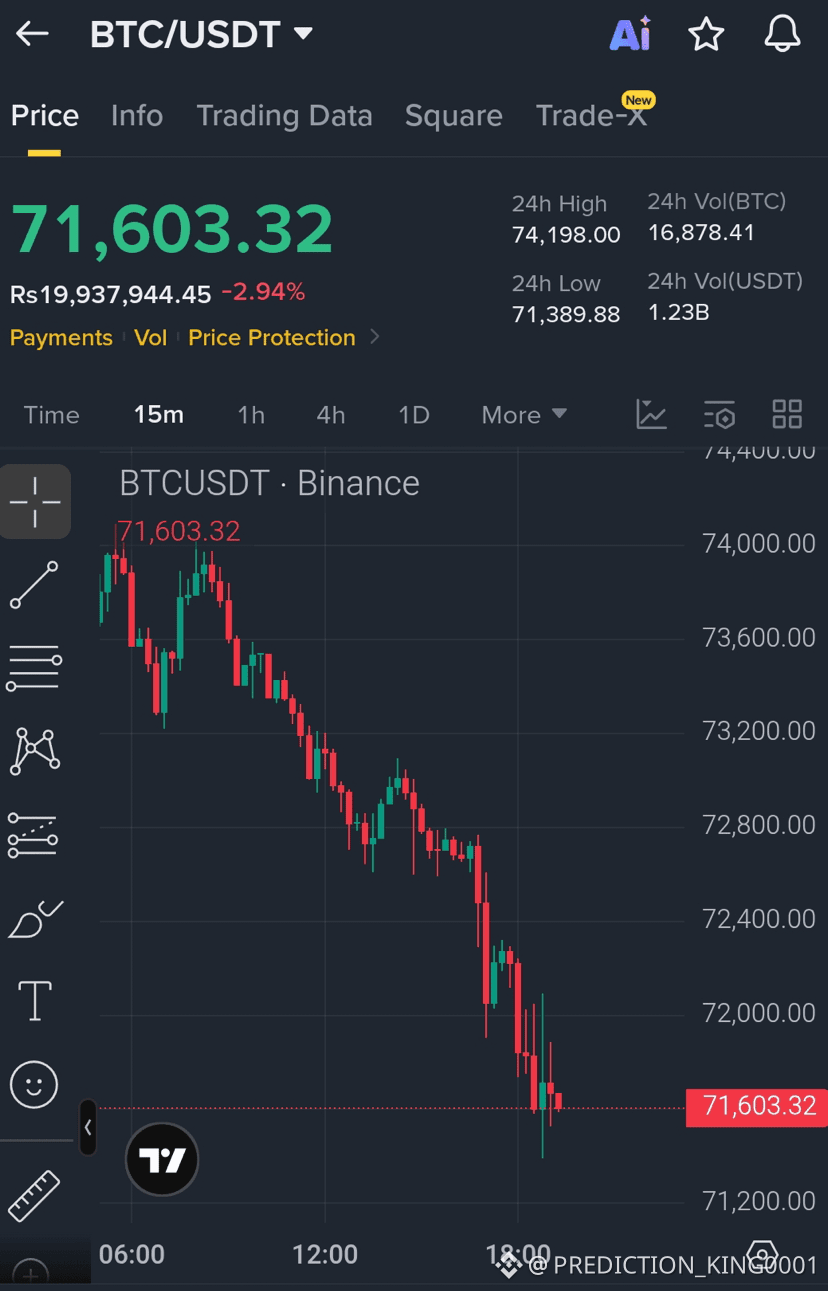Screen dimensions: 828x1291
Task: Open Price Protection details
Action: pos(272,338)
